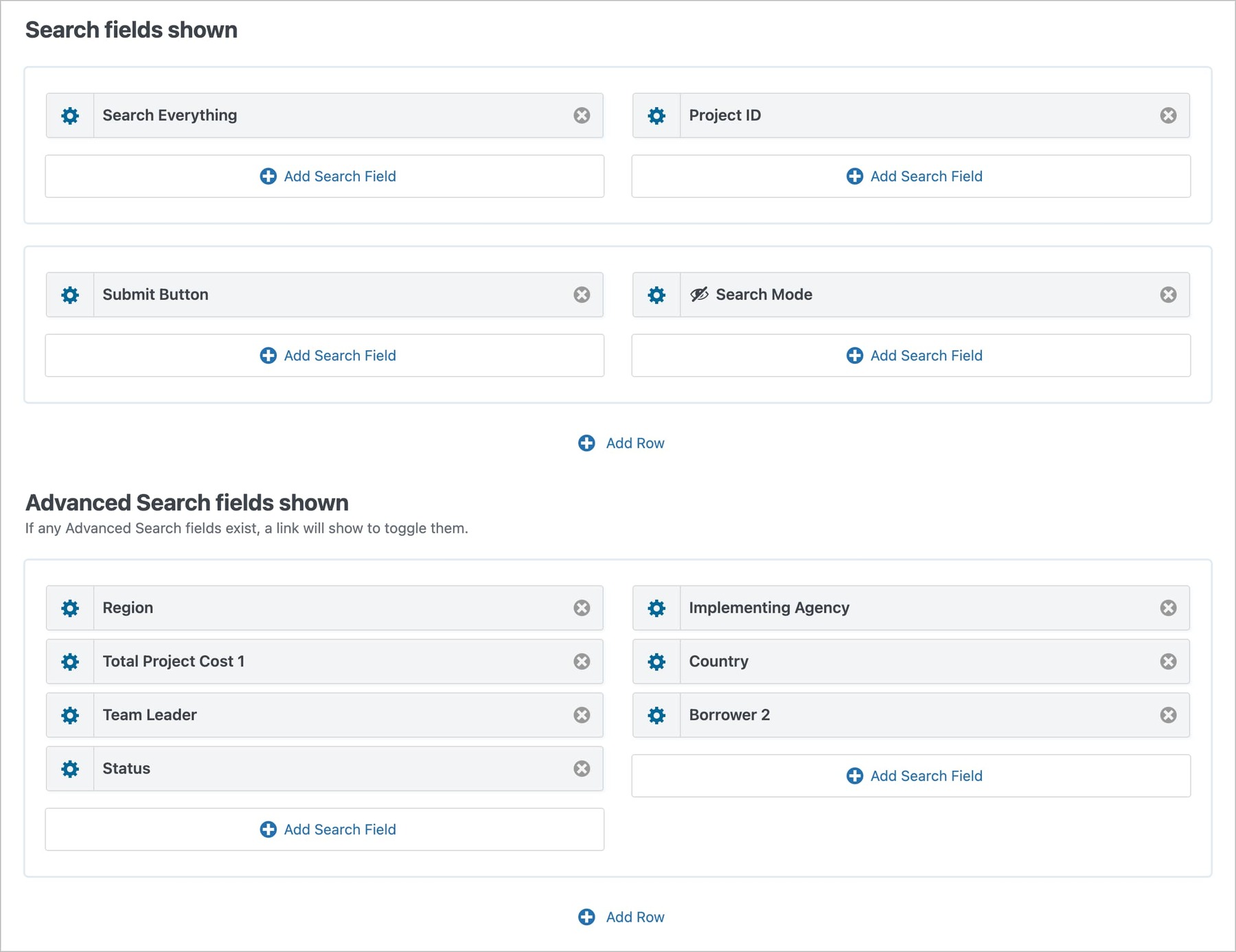Toggle visibility on the Search Mode field
Viewport: 1236px width, 952px height.
click(698, 294)
